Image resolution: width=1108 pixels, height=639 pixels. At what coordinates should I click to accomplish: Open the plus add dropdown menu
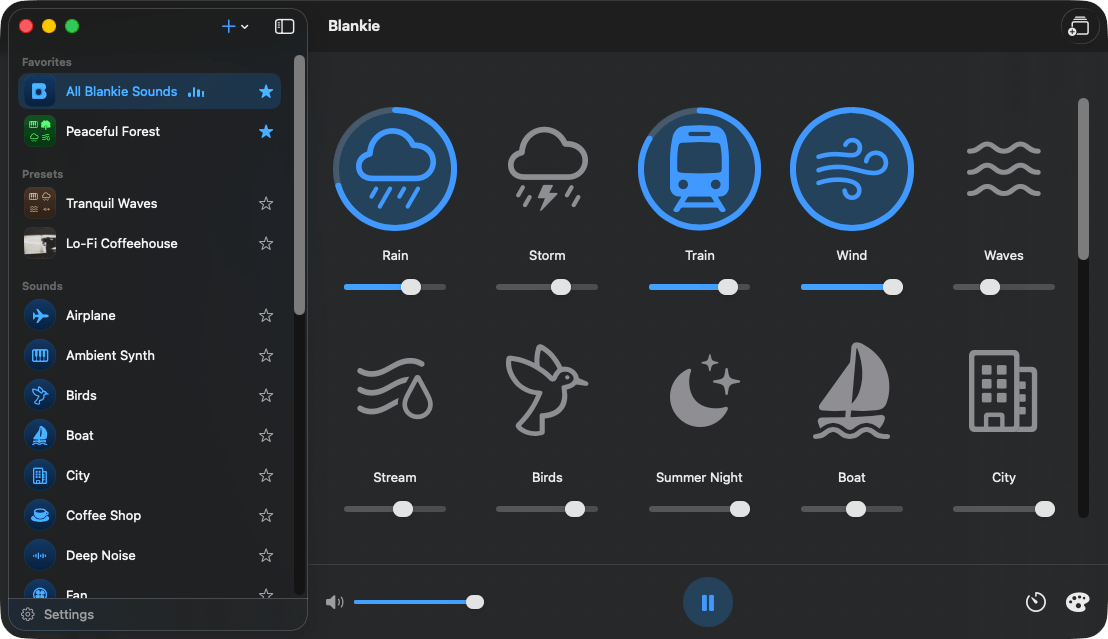point(235,26)
